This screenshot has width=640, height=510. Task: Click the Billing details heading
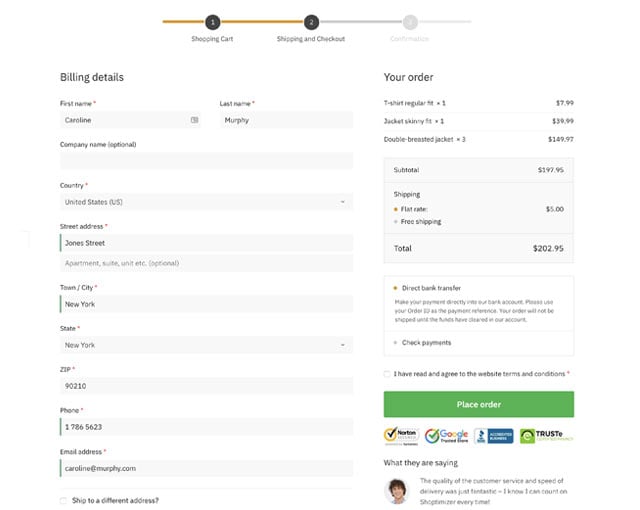(x=92, y=78)
